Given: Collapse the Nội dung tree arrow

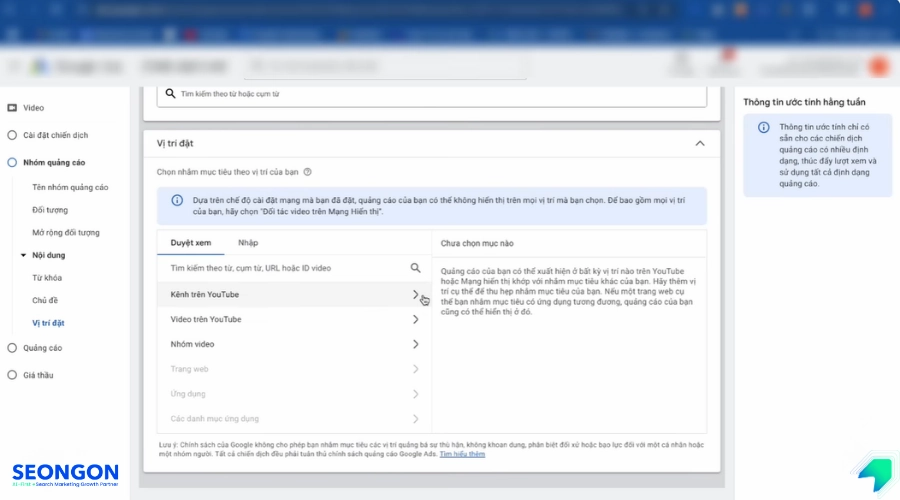Looking at the screenshot, I should pyautogui.click(x=24, y=255).
